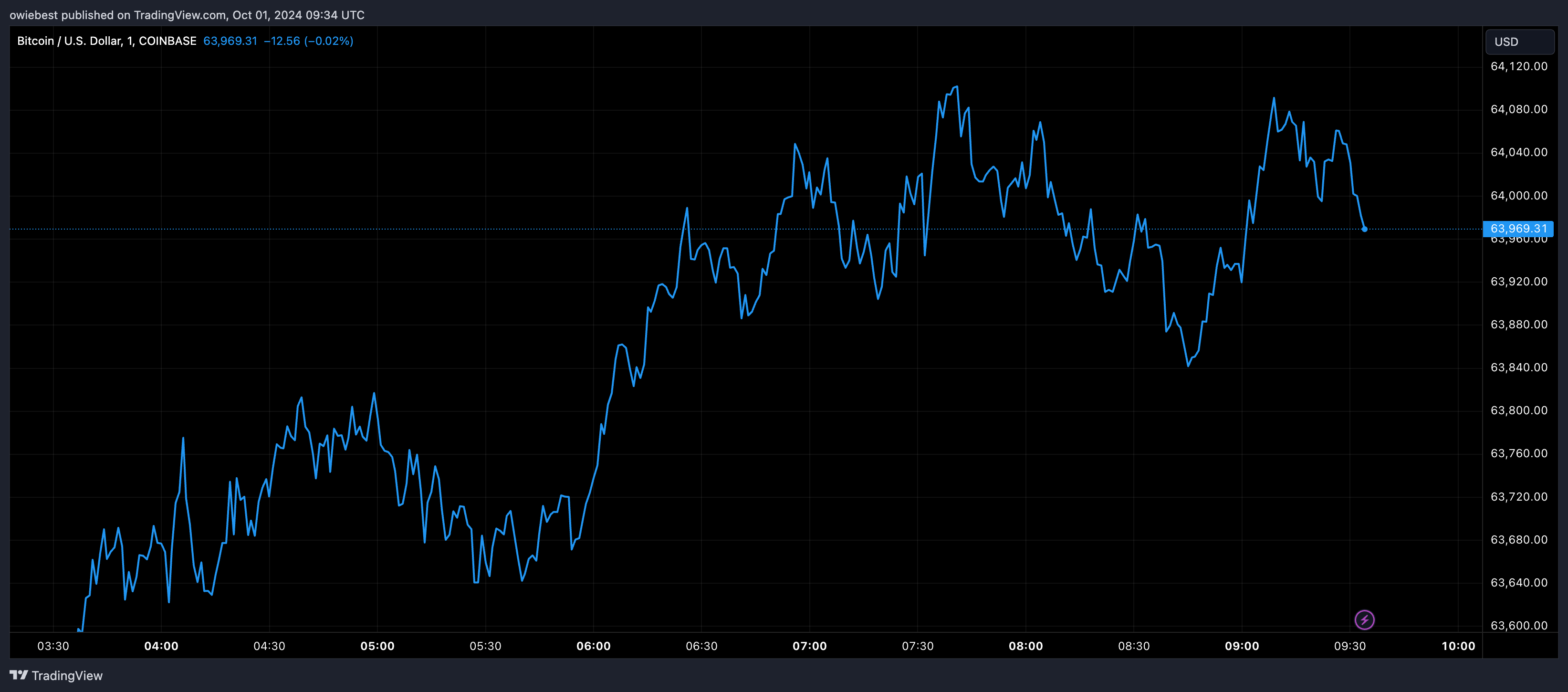Click the 06:00 time axis label
Image resolution: width=1568 pixels, height=692 pixels.
(594, 646)
